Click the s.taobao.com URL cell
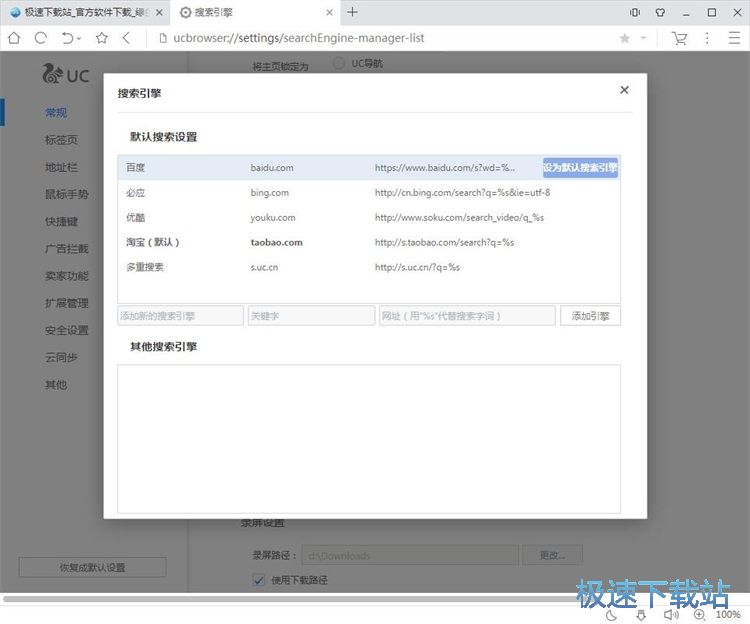The width and height of the screenshot is (750, 624). click(444, 242)
